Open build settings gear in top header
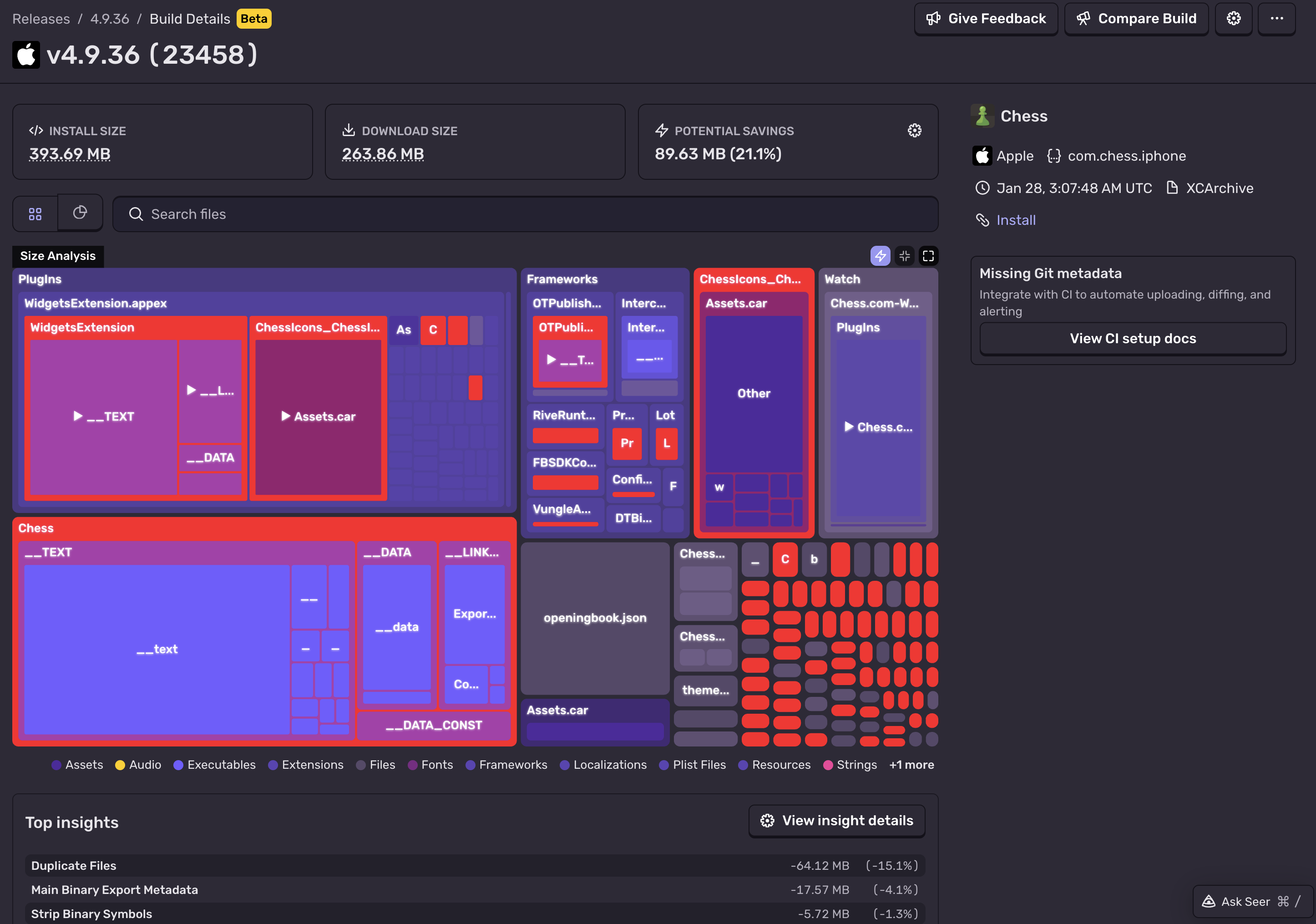Viewport: 1316px width, 924px height. coord(1234,19)
